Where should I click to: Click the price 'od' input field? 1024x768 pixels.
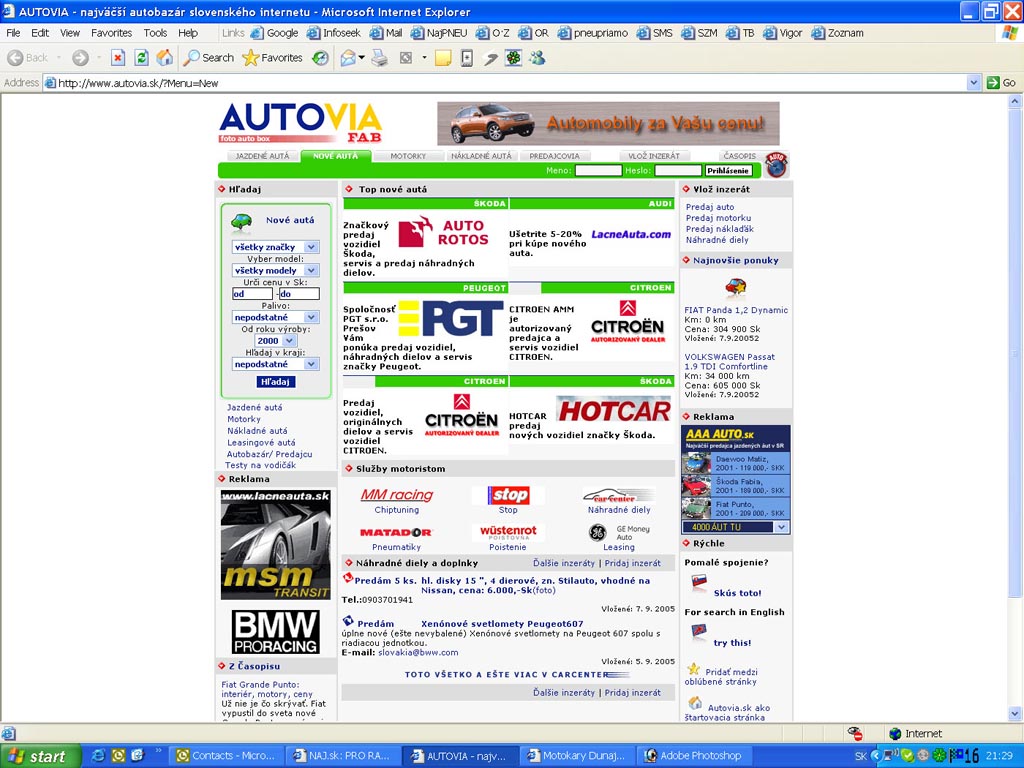coord(252,294)
